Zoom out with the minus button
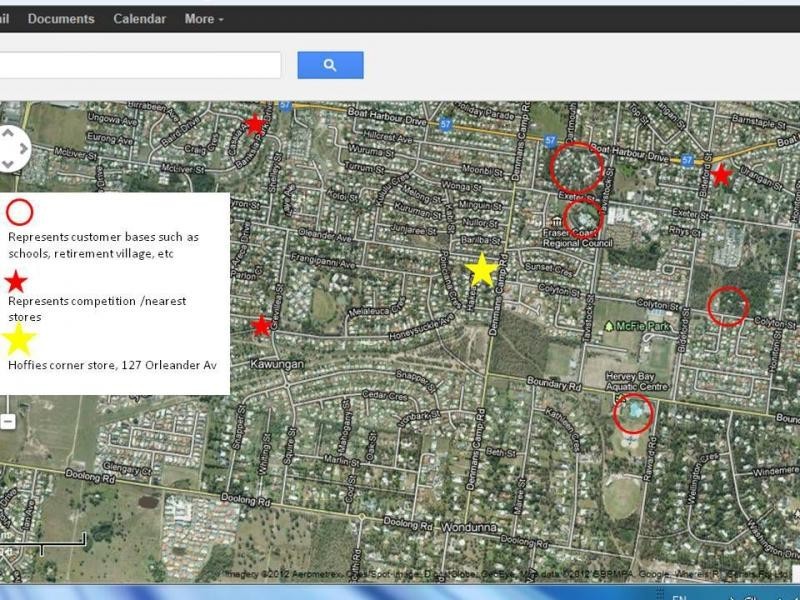 [x=7, y=422]
